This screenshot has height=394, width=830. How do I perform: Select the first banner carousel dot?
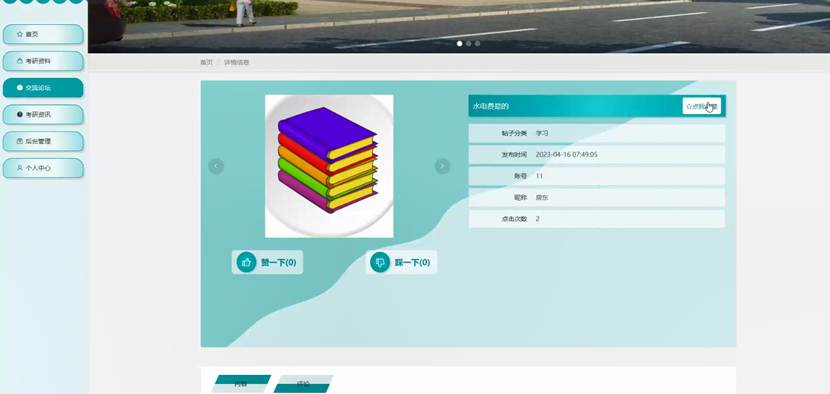[459, 43]
